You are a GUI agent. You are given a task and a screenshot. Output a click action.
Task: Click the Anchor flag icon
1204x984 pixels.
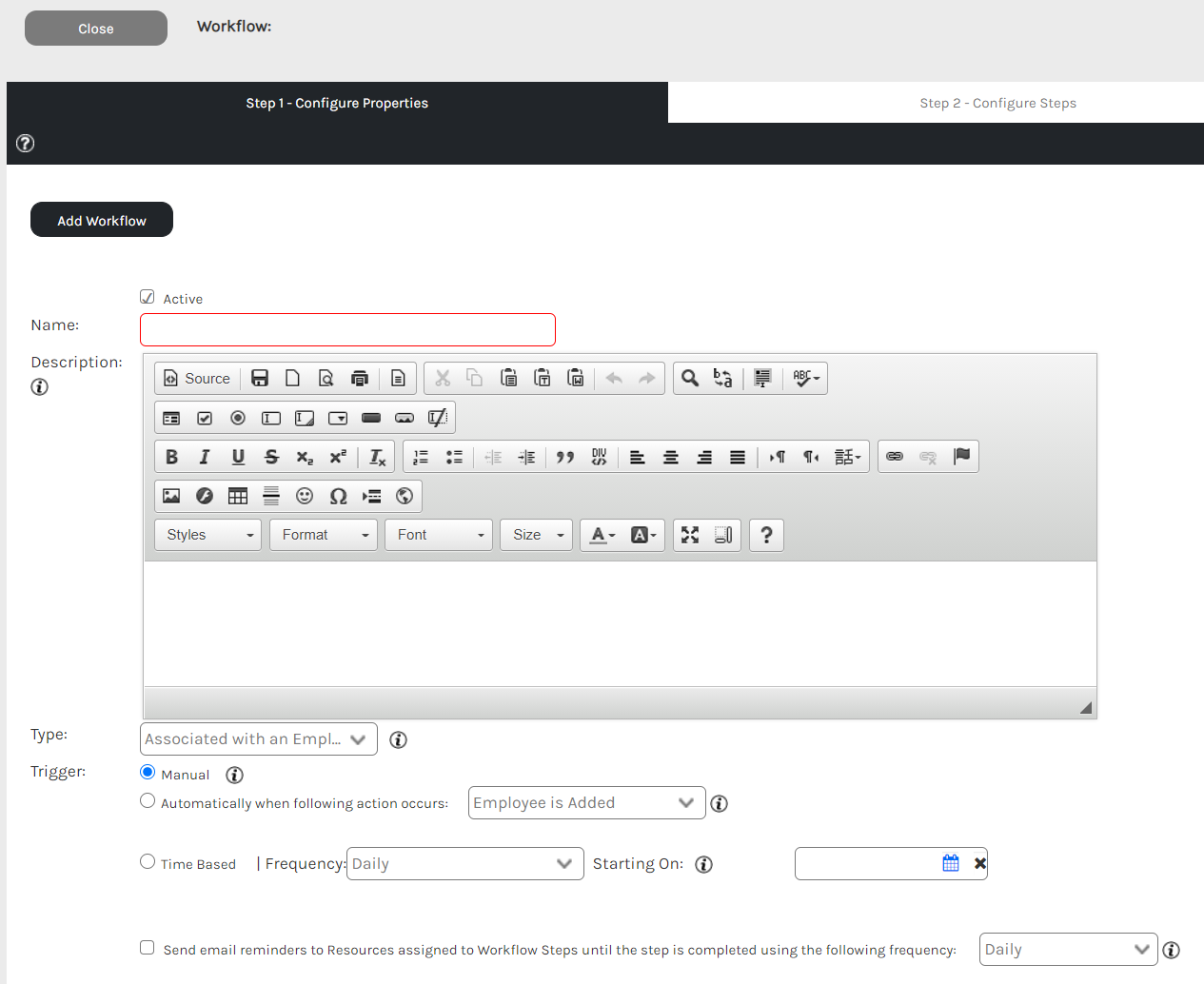(x=961, y=457)
